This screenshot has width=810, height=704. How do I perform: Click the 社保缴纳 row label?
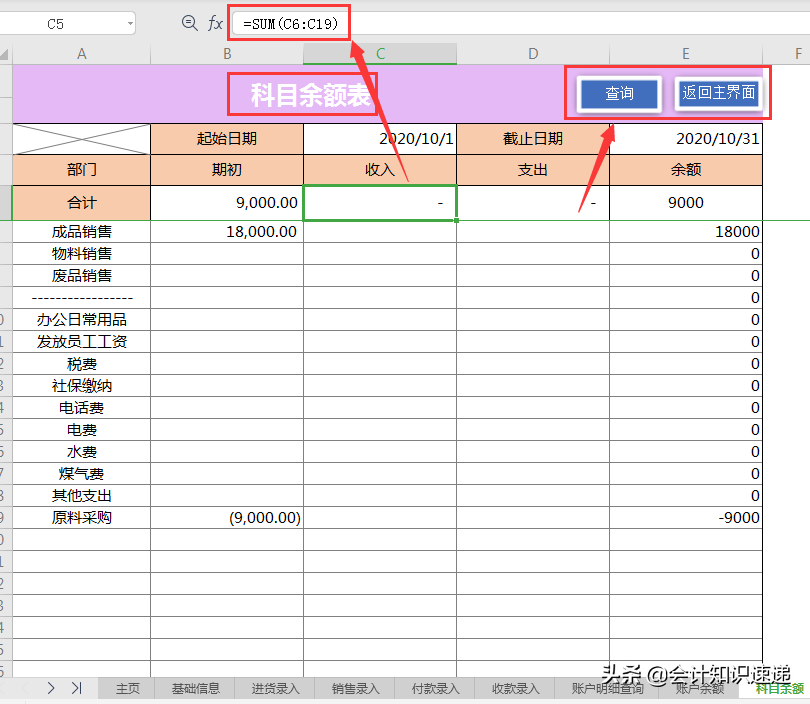[x=81, y=386]
